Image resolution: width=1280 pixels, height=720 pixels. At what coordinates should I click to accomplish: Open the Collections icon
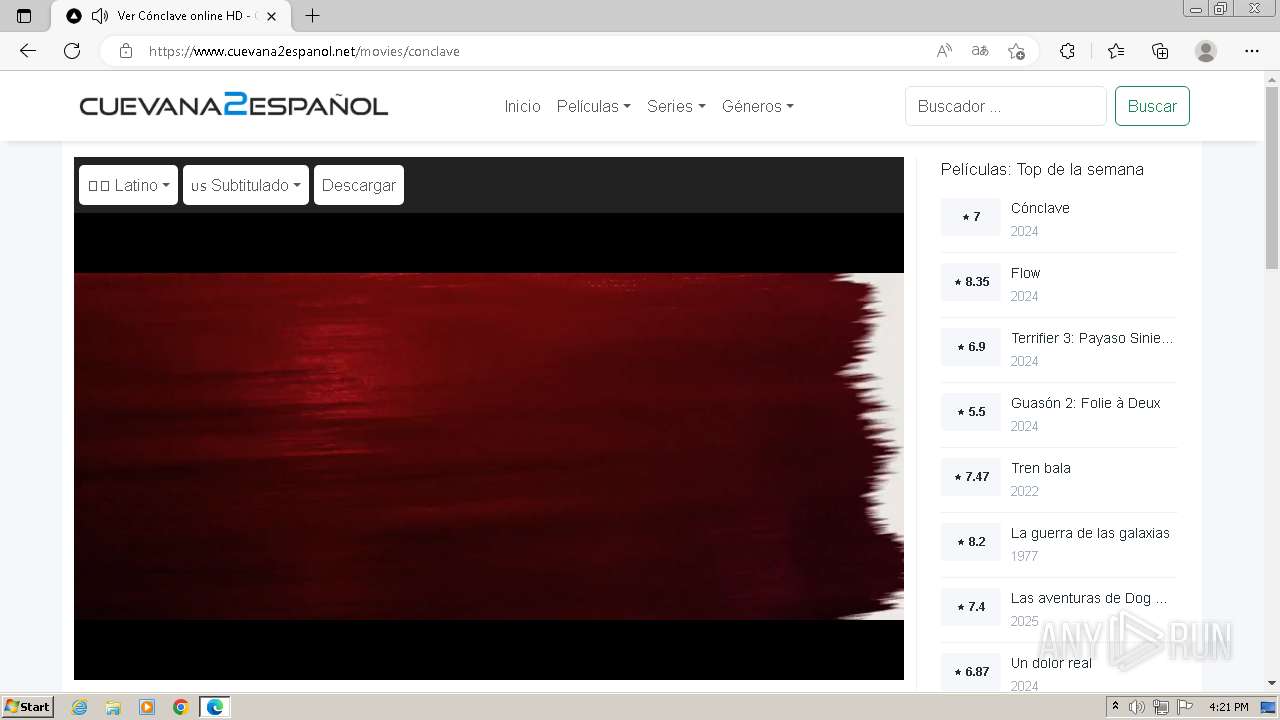(x=1160, y=51)
